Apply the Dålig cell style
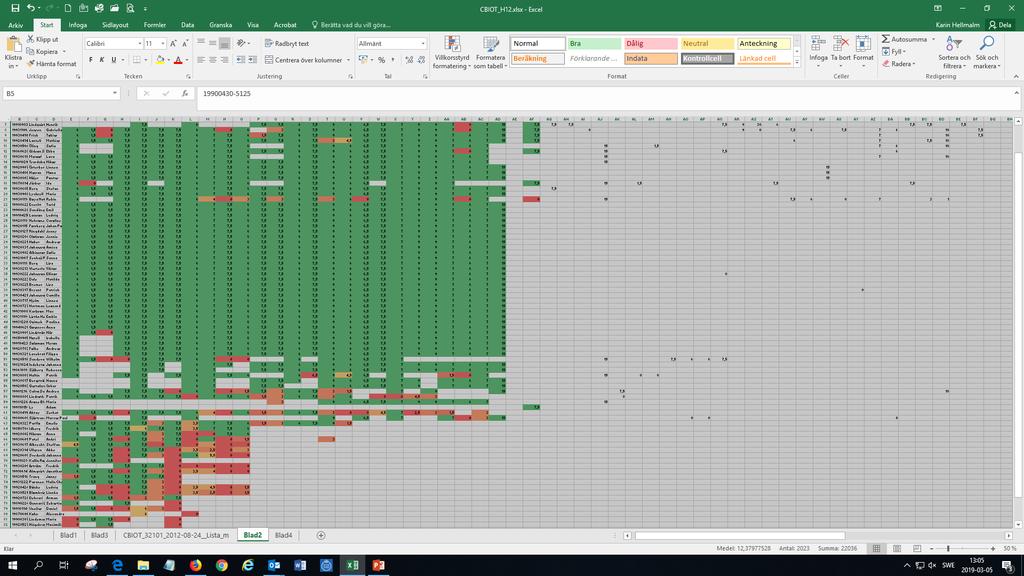The height and width of the screenshot is (576, 1024). 650,43
